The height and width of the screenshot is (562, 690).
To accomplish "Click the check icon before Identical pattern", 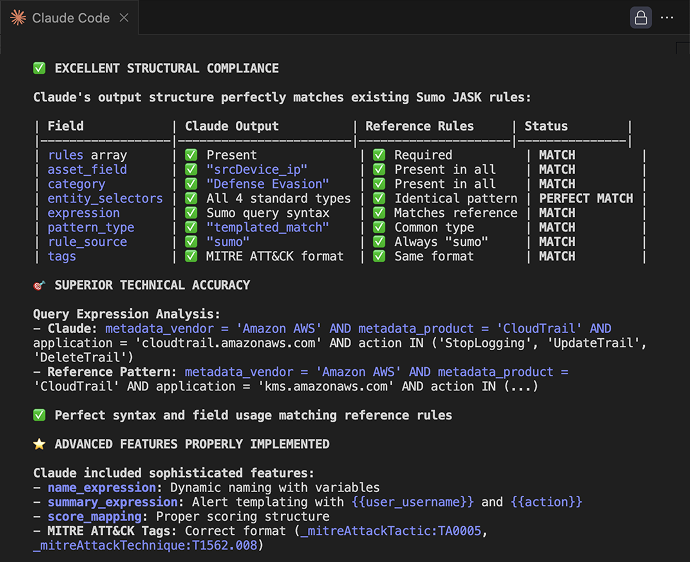I will coord(379,198).
